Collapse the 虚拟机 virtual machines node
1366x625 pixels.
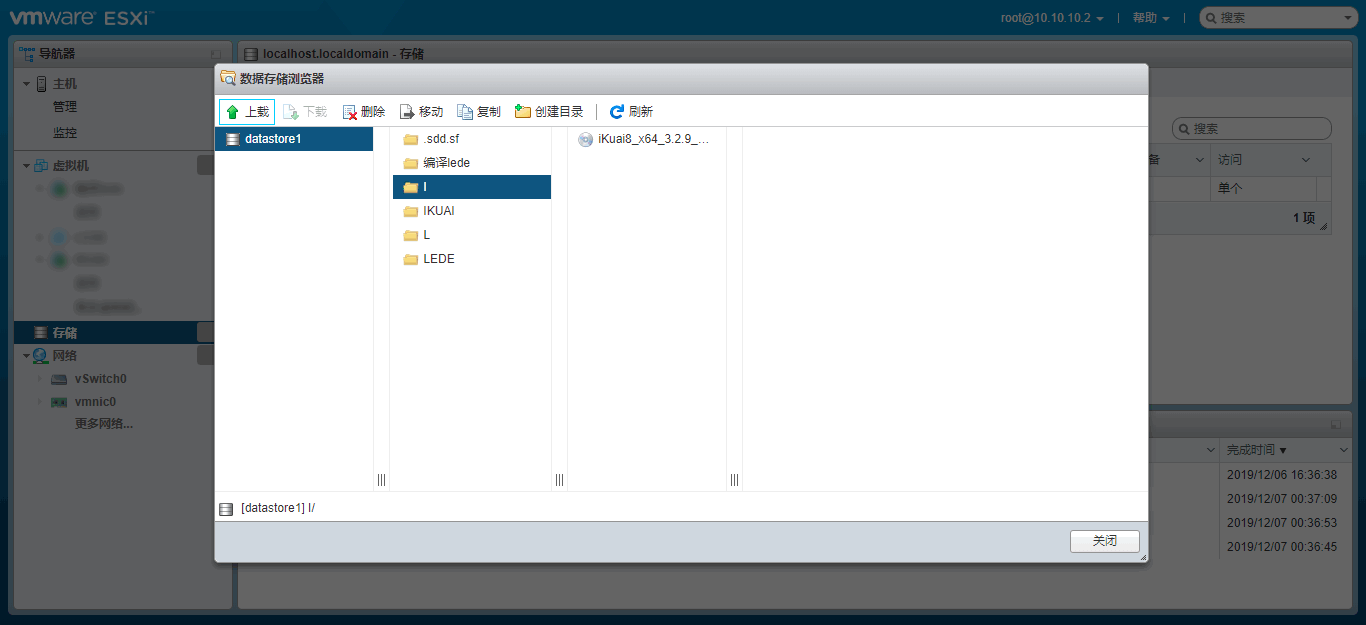[27, 166]
